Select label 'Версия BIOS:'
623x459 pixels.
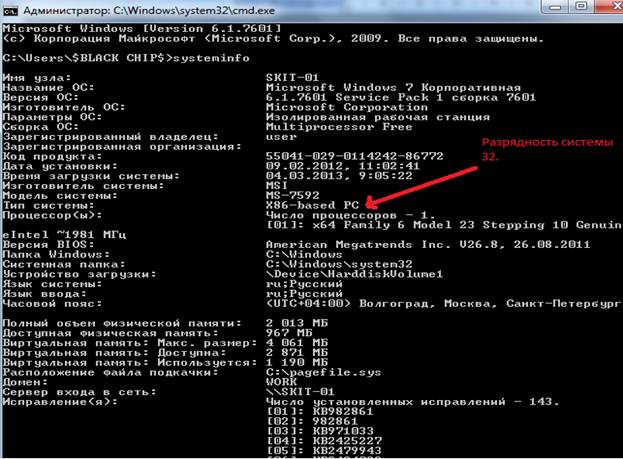point(48,244)
